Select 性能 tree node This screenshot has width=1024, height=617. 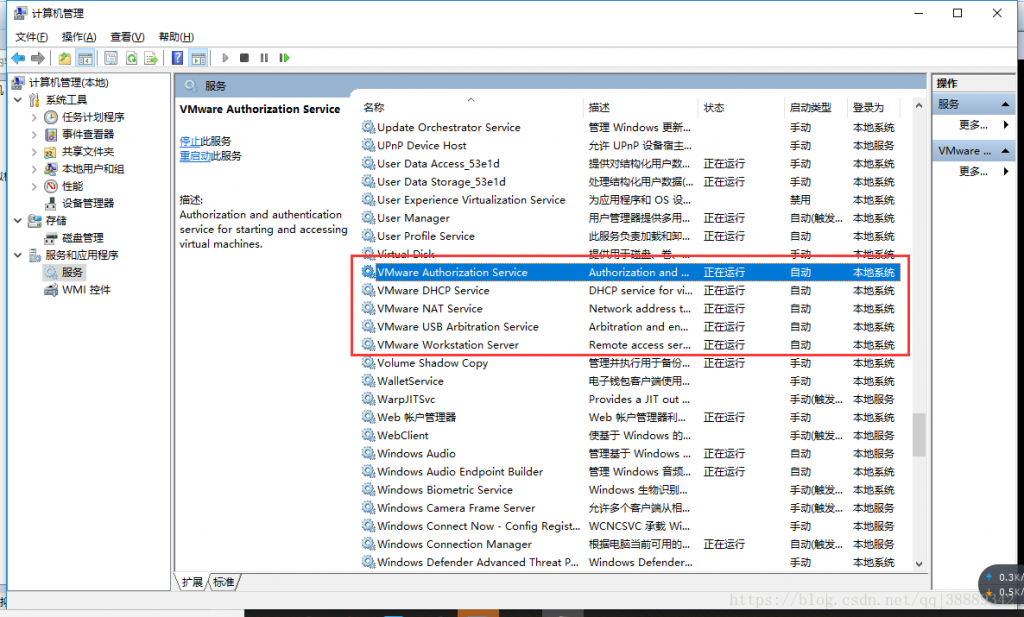pos(72,186)
